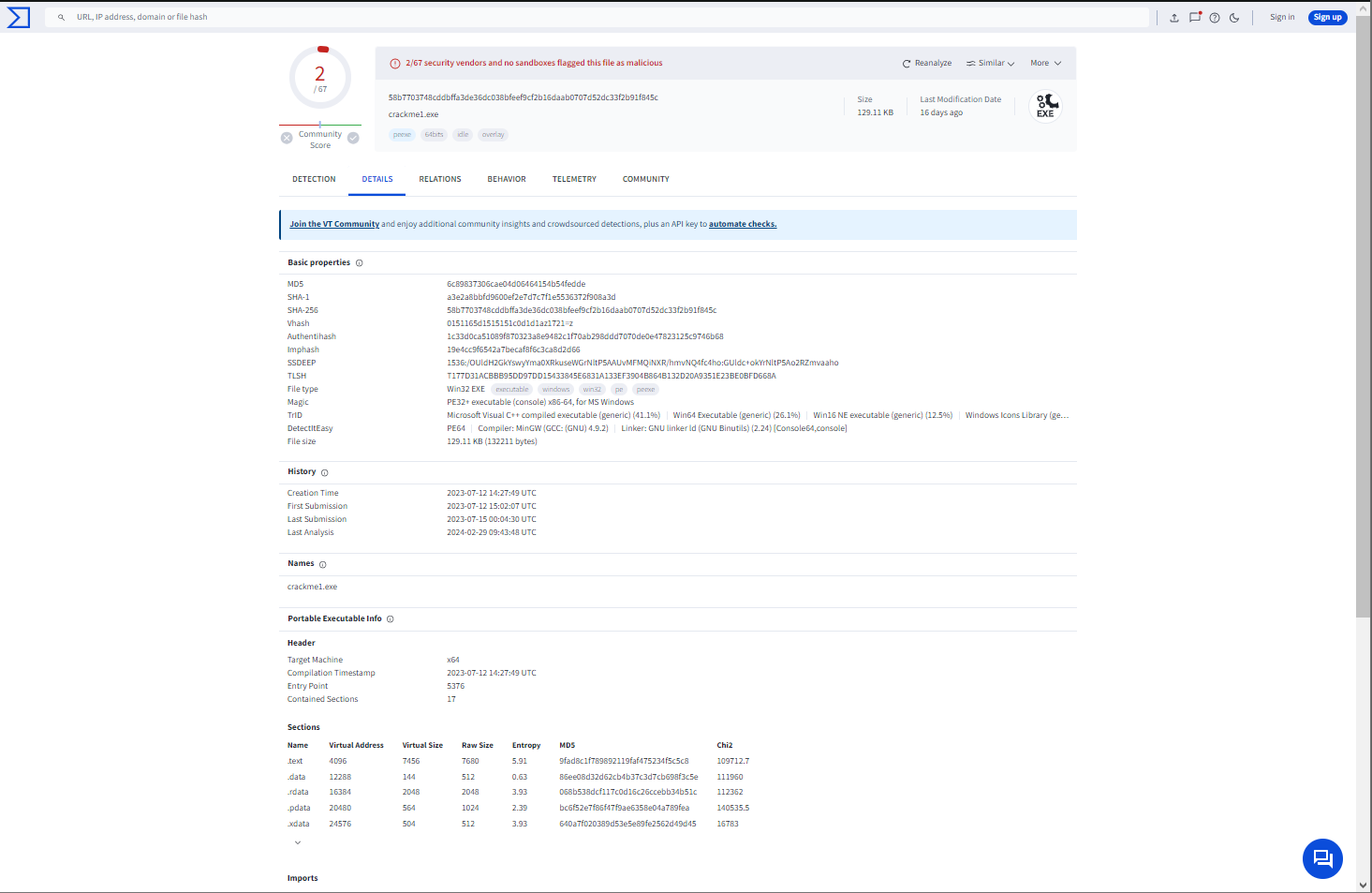Click the info icon next to History
This screenshot has width=1372, height=893.
325,472
